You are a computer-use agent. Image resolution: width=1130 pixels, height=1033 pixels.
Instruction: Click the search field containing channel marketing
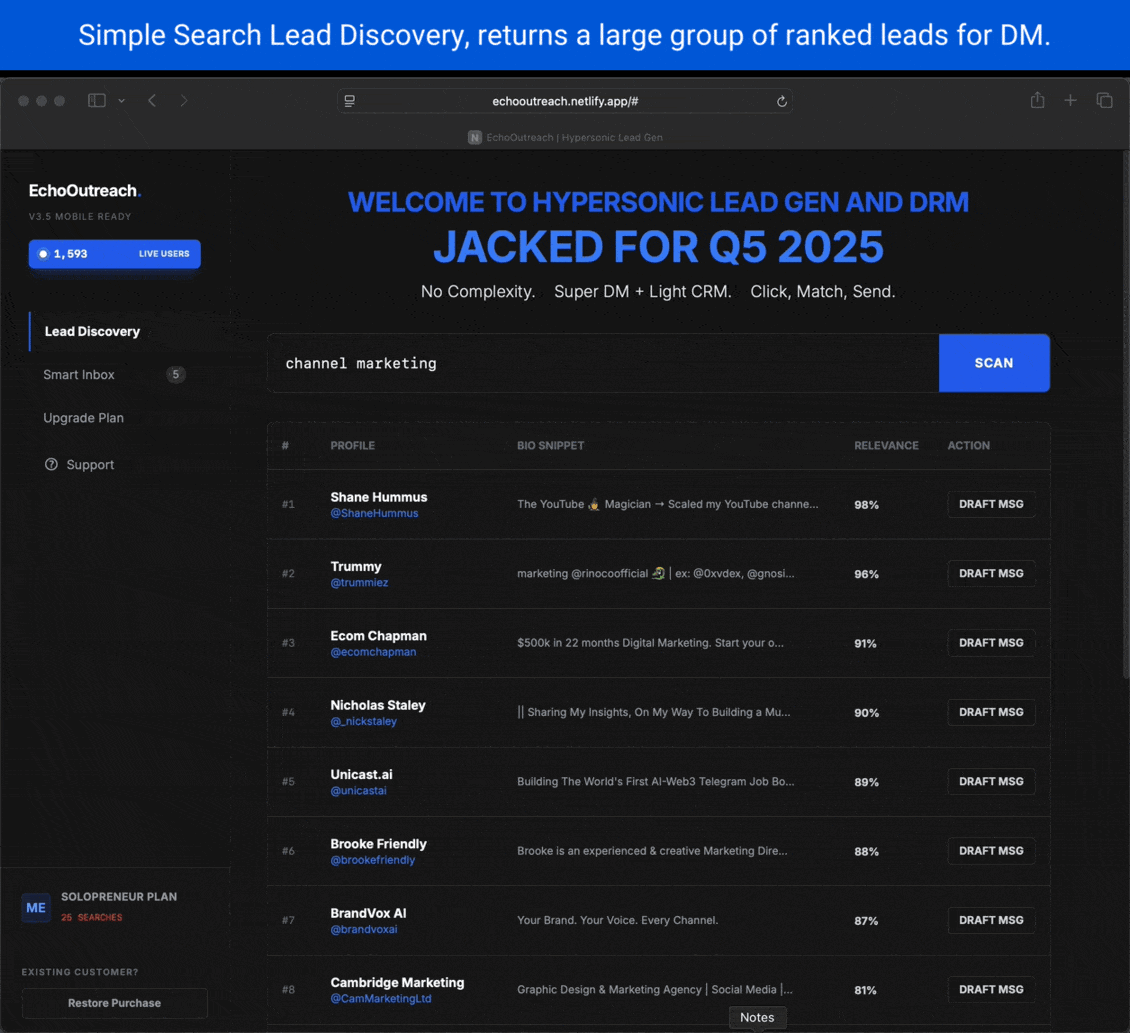click(603, 363)
